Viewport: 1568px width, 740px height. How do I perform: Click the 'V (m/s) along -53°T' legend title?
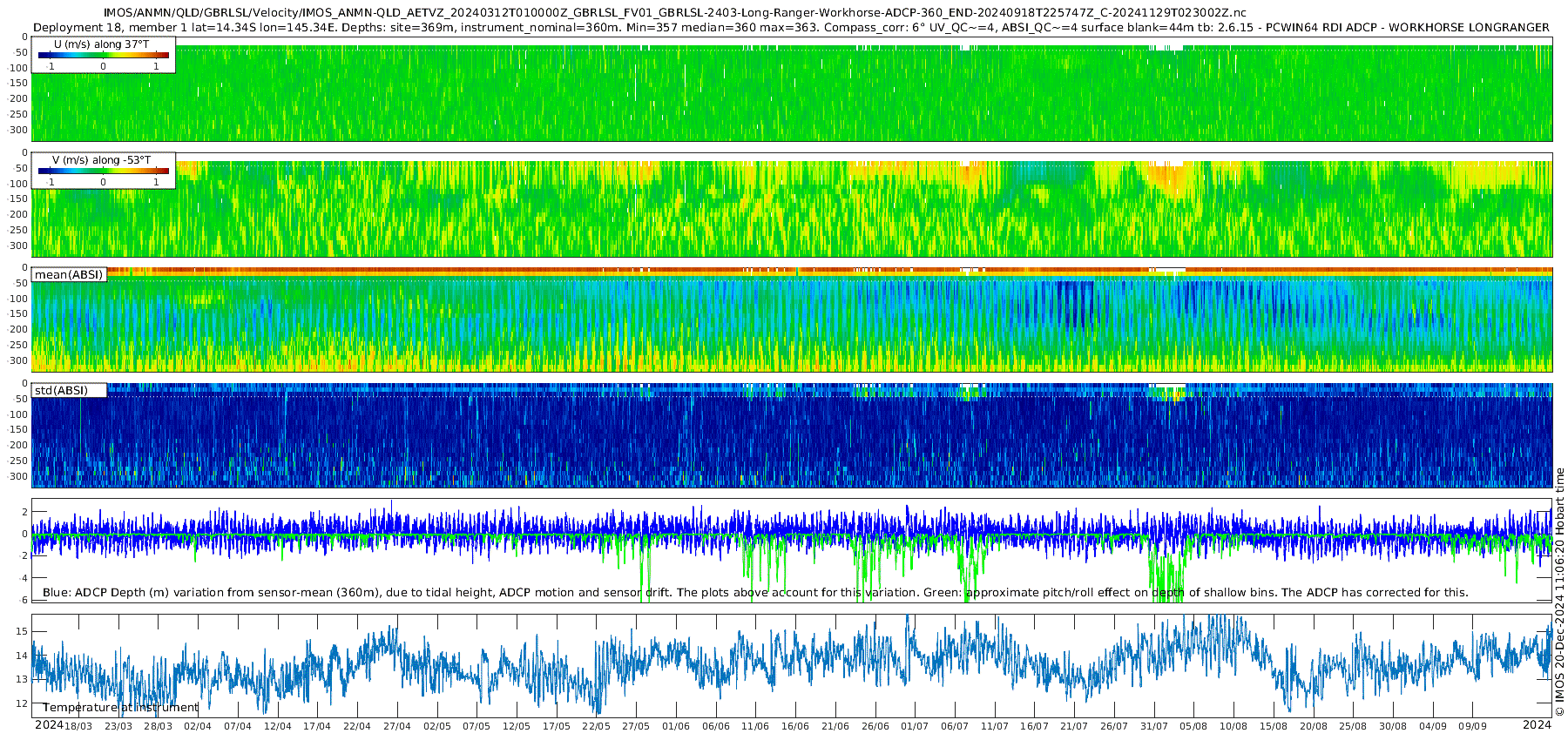(101, 160)
